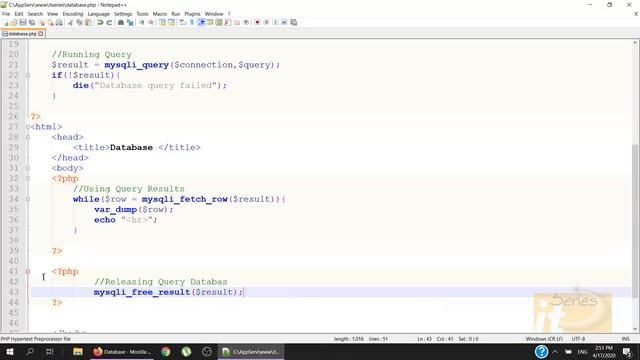
Task: Collapse the while loop fold at line 34
Action: coord(28,199)
